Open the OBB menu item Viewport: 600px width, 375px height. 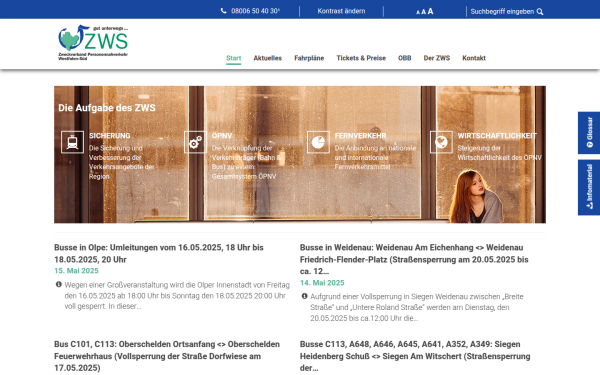pos(404,58)
